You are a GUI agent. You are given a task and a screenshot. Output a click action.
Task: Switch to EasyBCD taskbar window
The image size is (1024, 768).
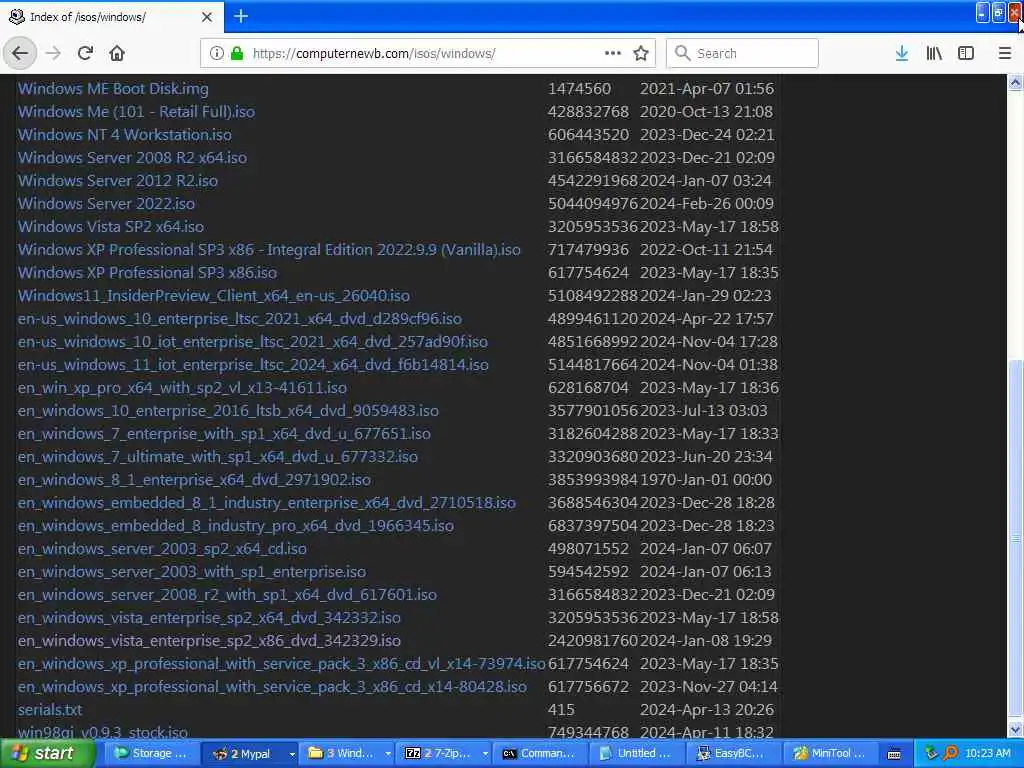tap(733, 753)
